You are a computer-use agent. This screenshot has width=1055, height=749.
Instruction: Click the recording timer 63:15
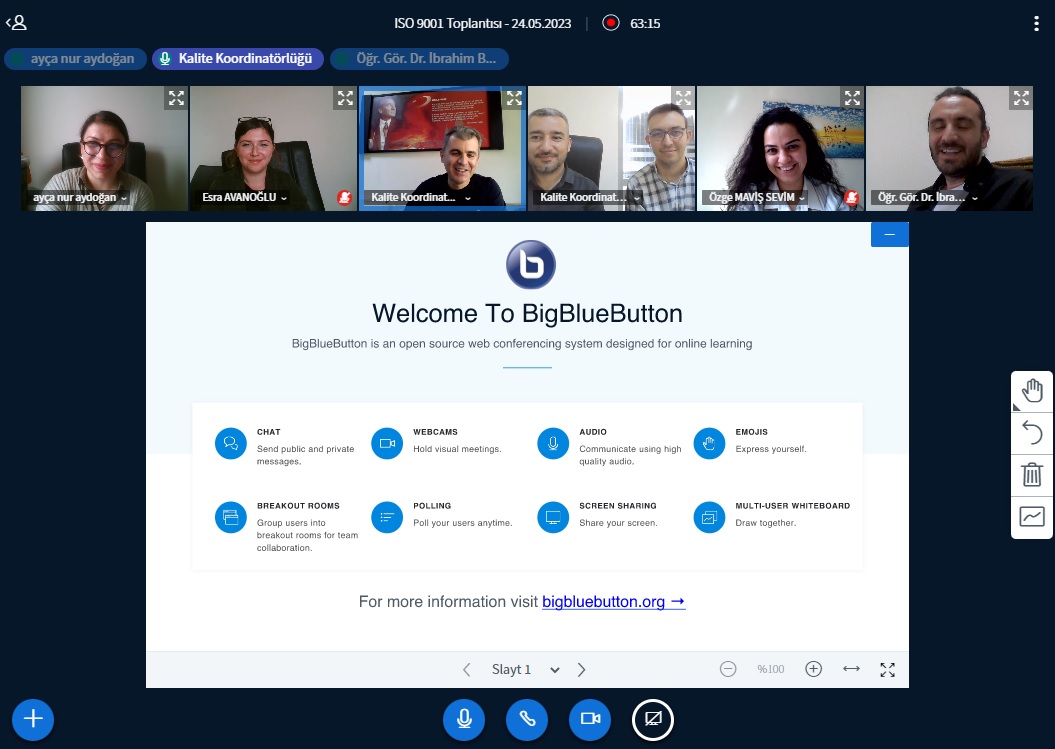[x=645, y=24]
